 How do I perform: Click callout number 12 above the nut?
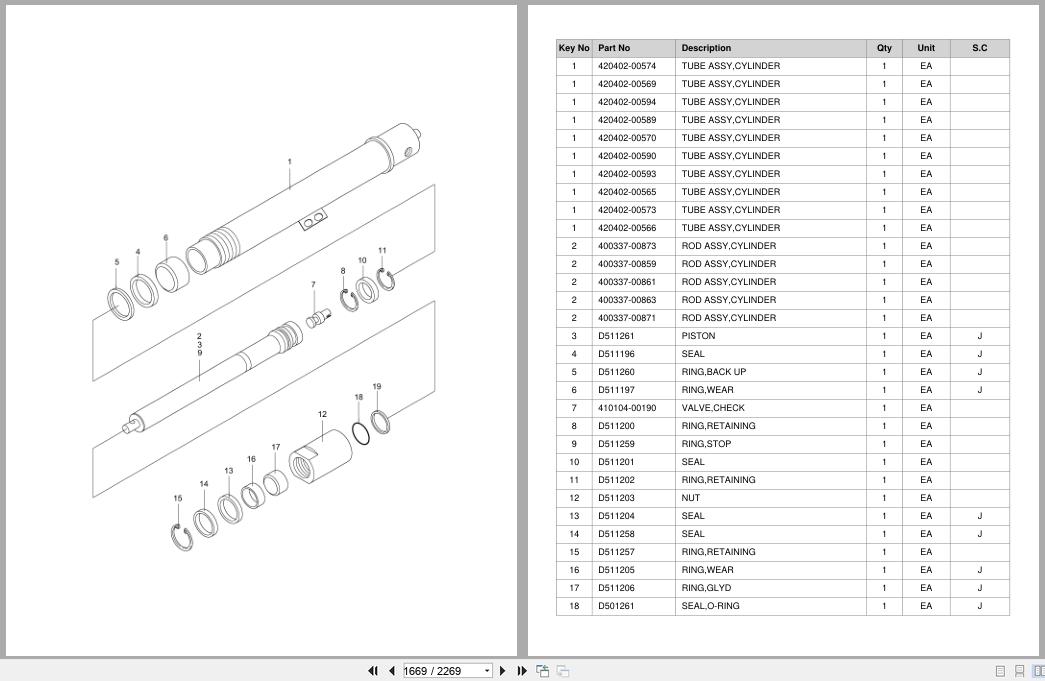pyautogui.click(x=322, y=414)
